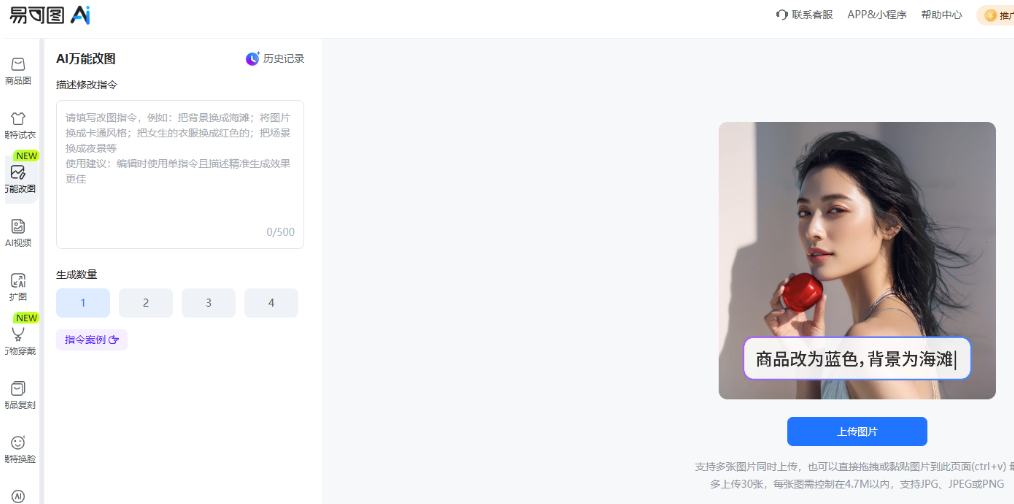Select the 扩图 sidebar icon

pos(18,280)
